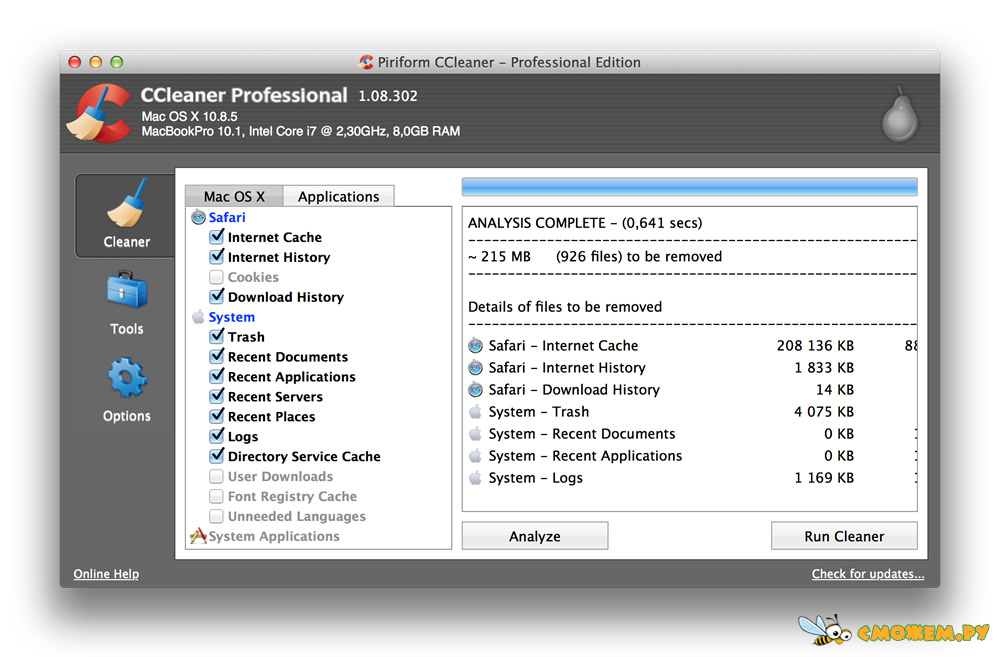Open the Tools toolbox icon
The image size is (1000, 657).
pos(127,290)
